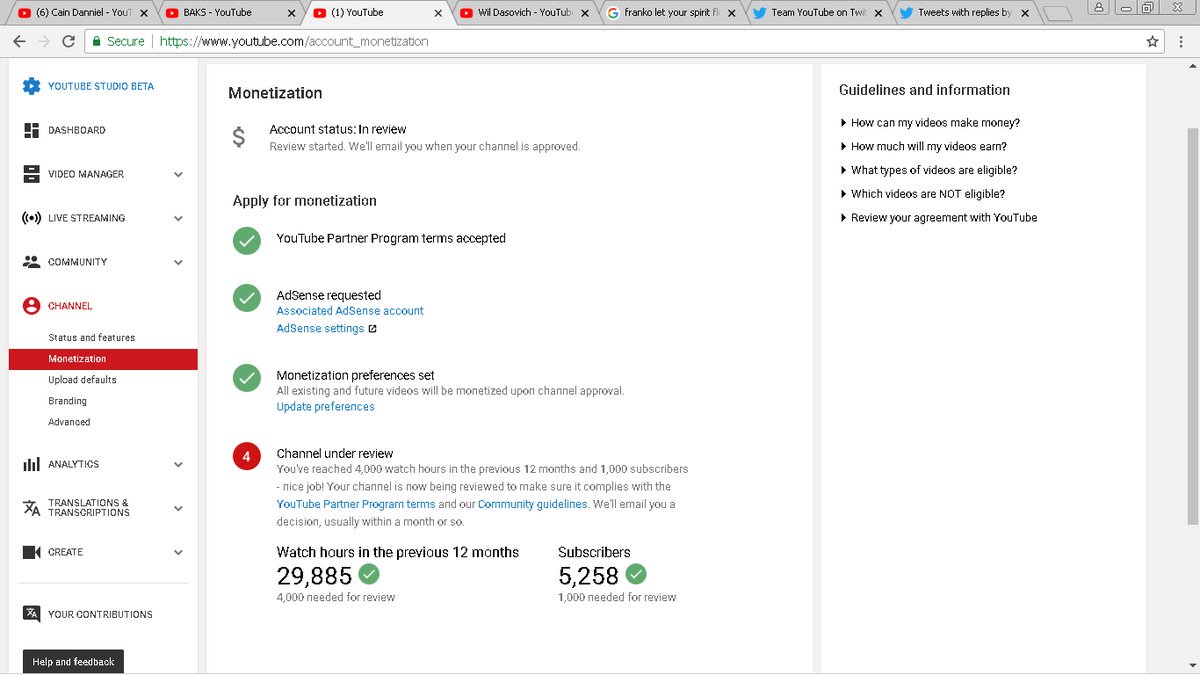The image size is (1200, 675).
Task: Open the AdSense settings link
Action: (320, 329)
